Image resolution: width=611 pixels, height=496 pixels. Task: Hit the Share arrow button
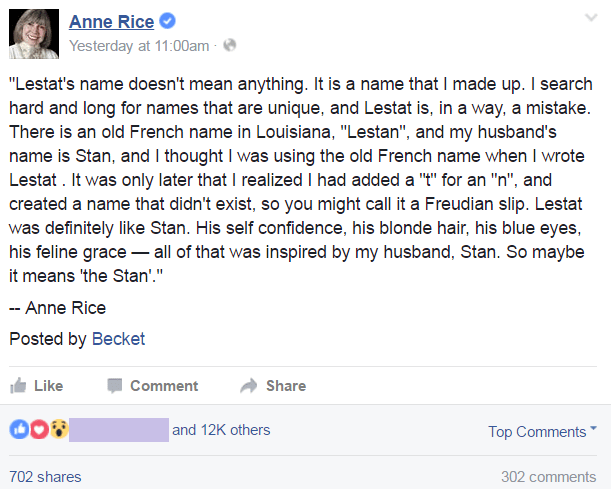tap(273, 386)
